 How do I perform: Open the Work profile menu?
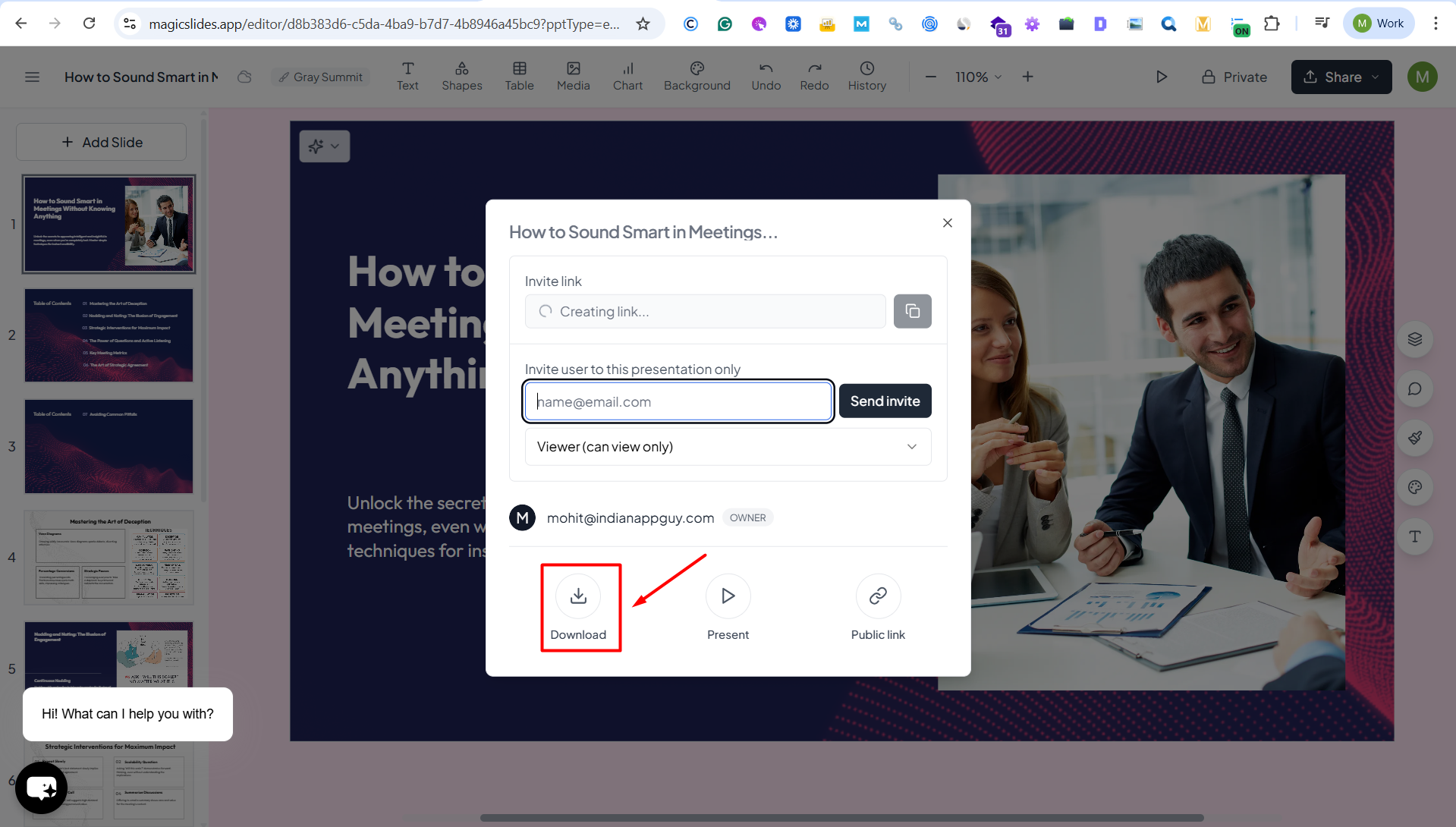coord(1379,24)
